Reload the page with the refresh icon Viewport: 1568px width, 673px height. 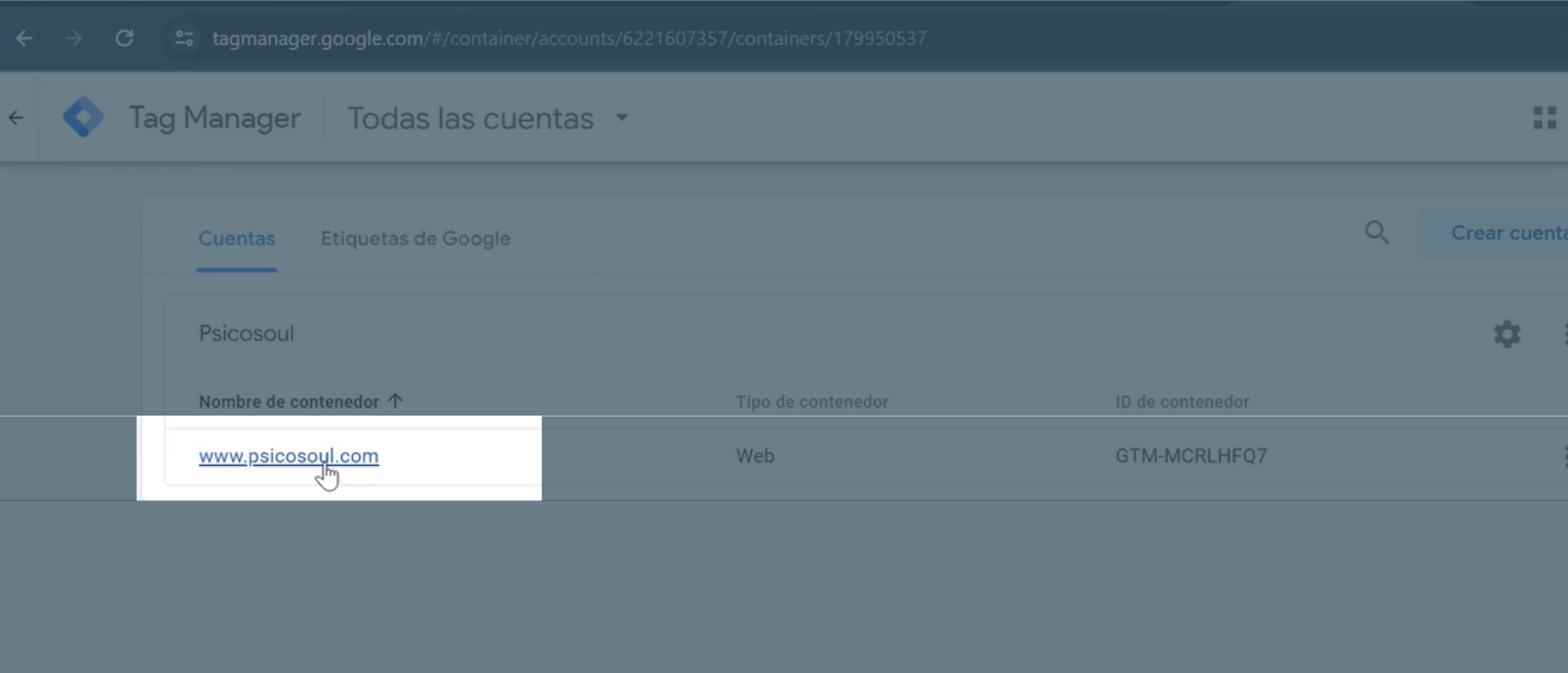[x=124, y=38]
